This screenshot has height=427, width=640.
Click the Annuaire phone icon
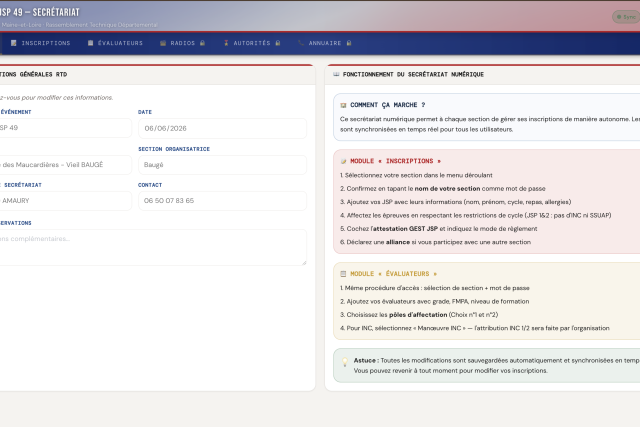301,43
